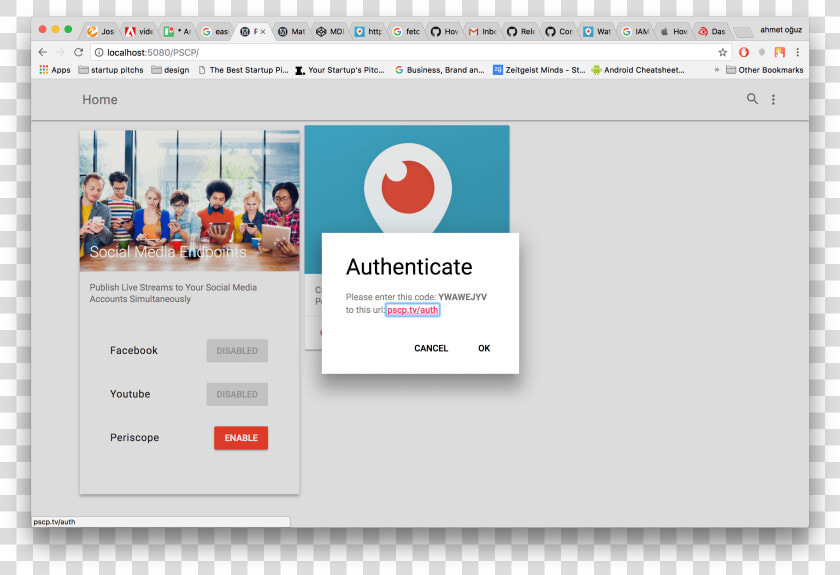840x575 pixels.
Task: Switch to the 'http' tab
Action: point(368,32)
